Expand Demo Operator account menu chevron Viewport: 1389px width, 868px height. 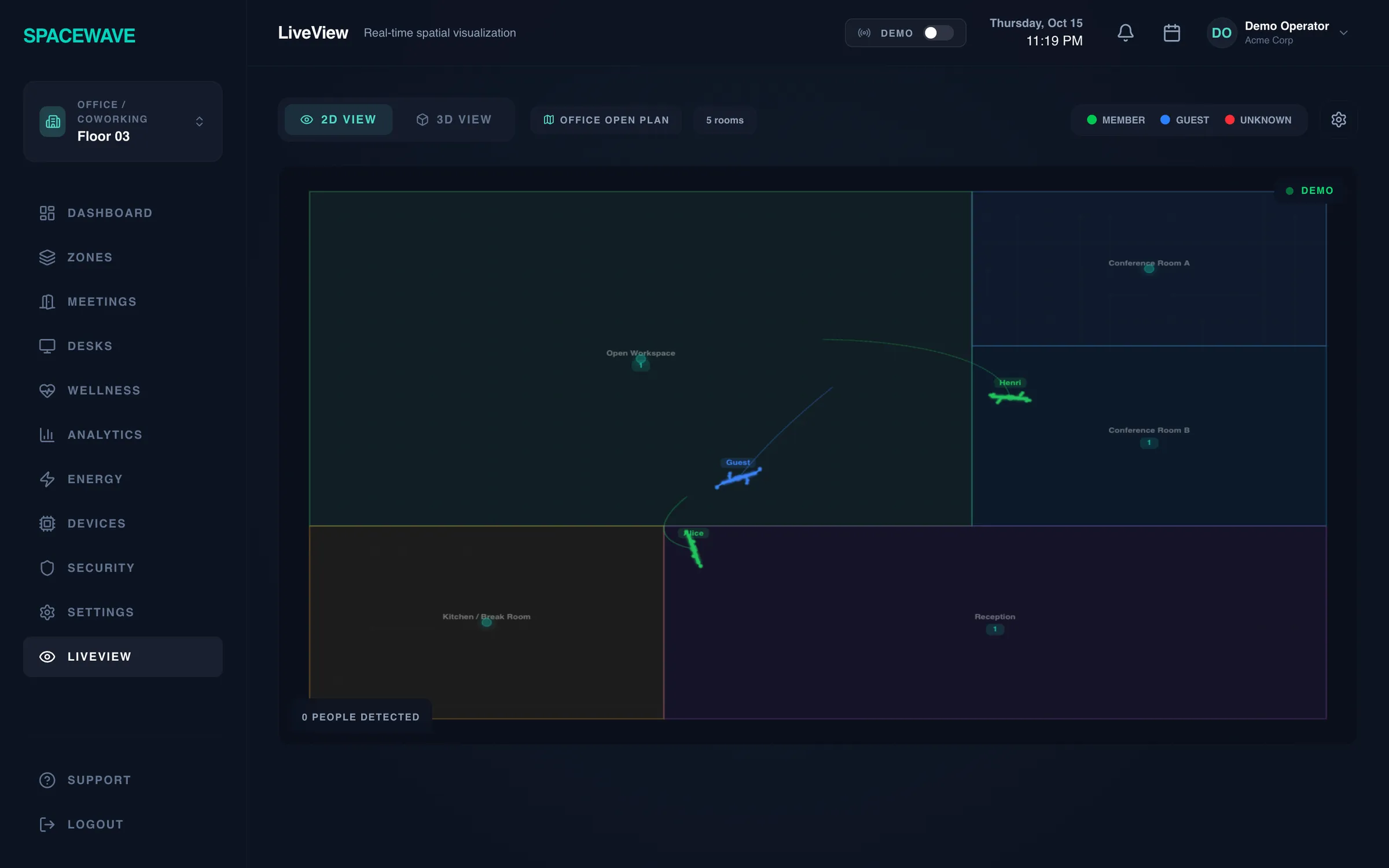(1343, 33)
